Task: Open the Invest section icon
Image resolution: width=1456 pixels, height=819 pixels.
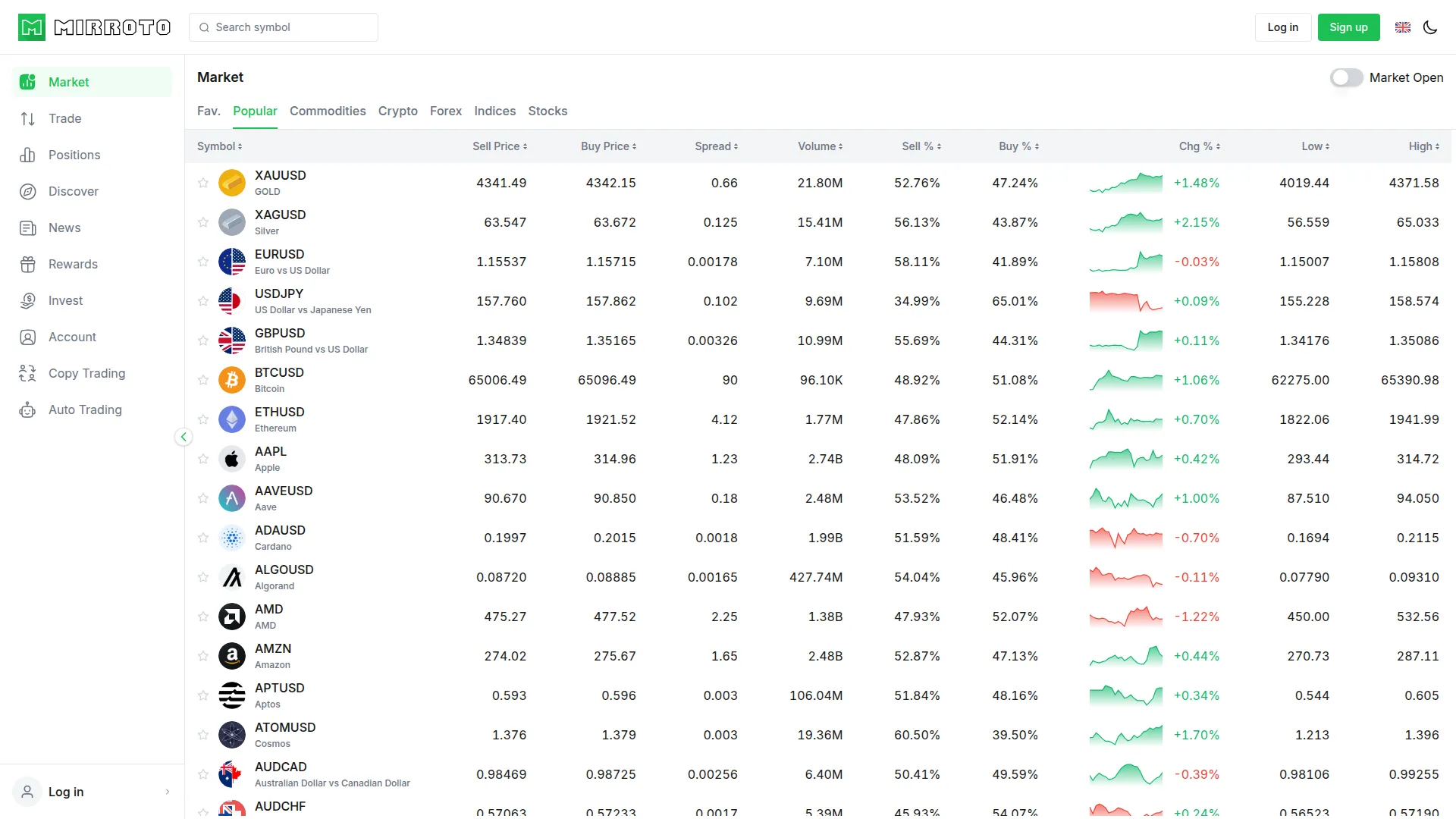Action: click(28, 300)
